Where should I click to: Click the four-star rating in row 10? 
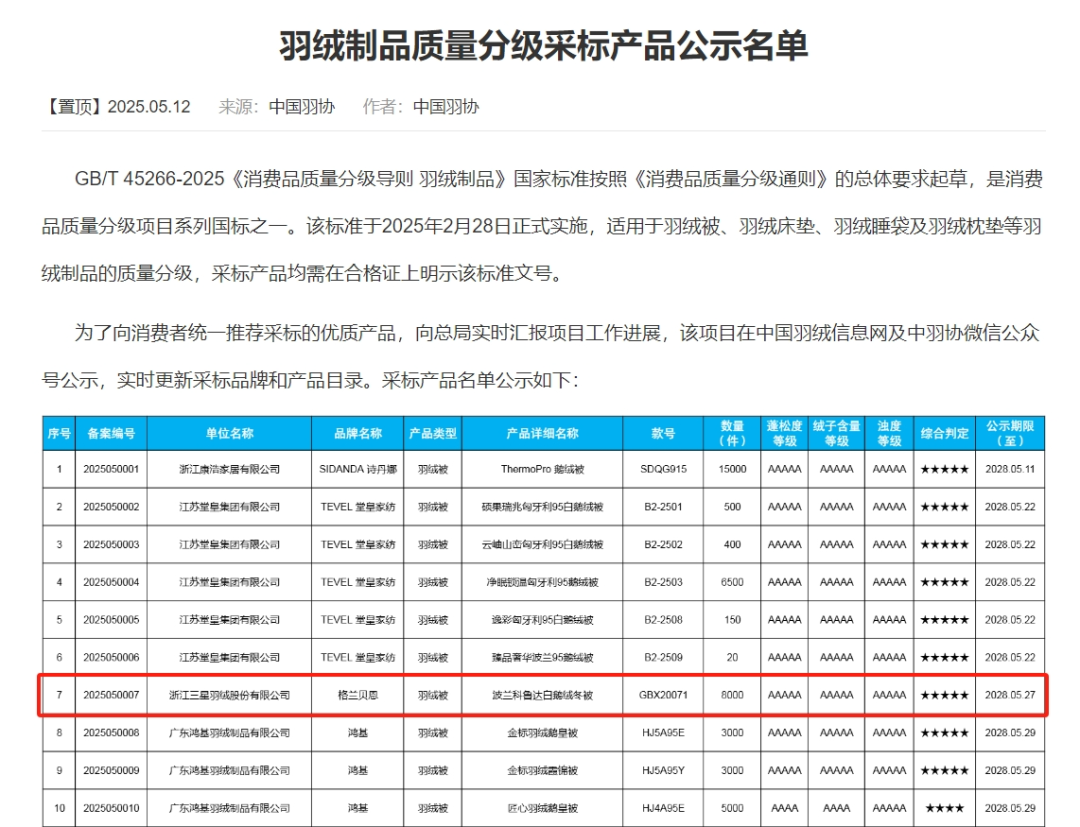tap(944, 808)
